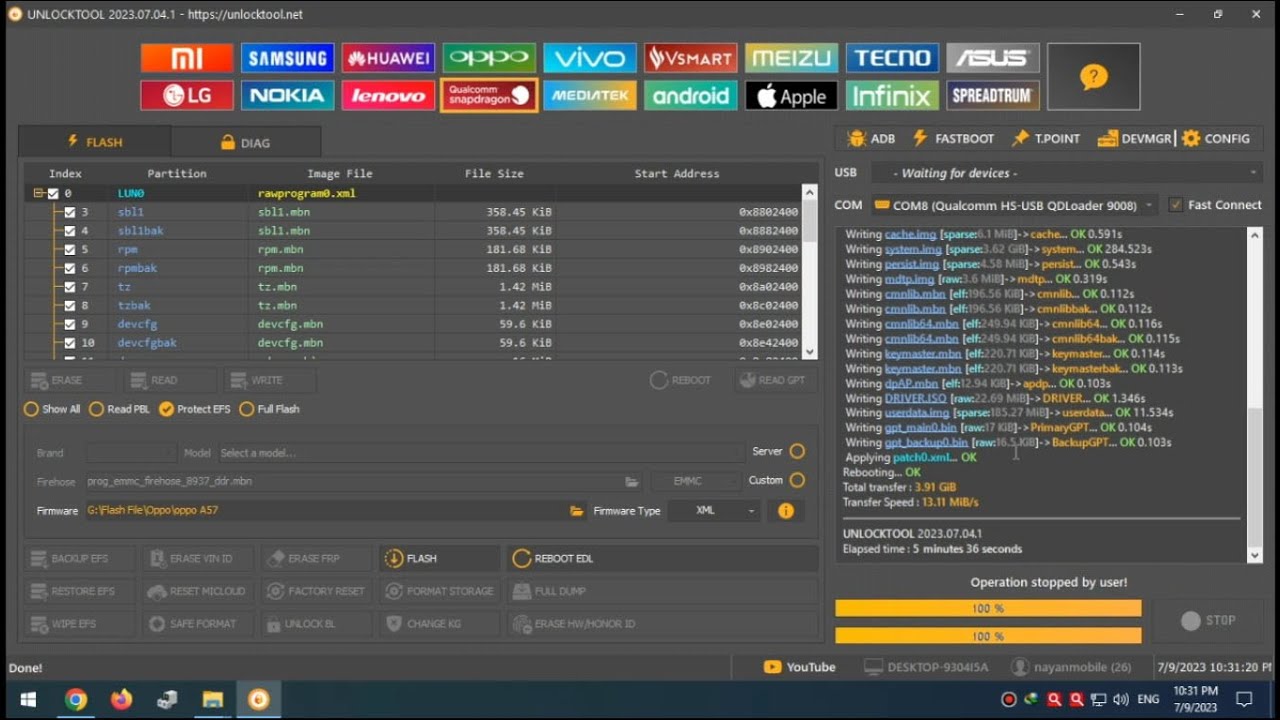Select the Samsung brand logo
The width and height of the screenshot is (1280, 720).
287,58
